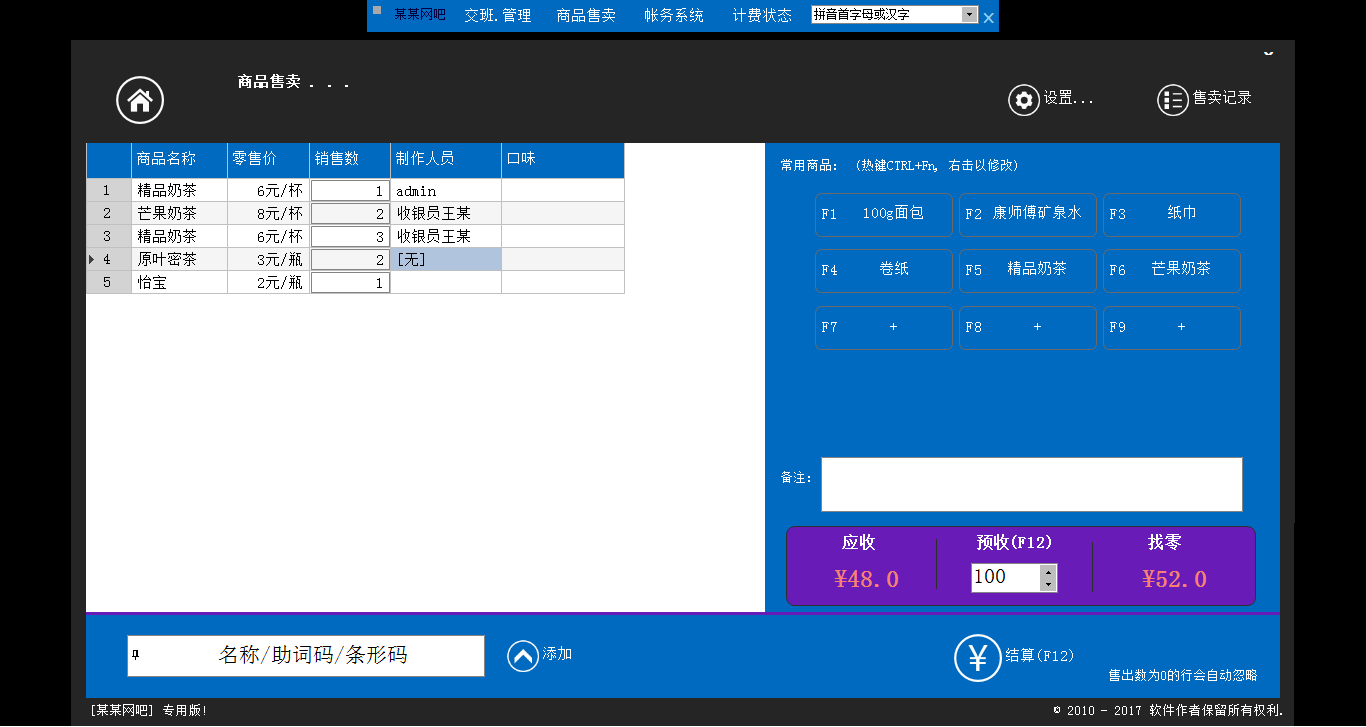The height and width of the screenshot is (727, 1366).
Task: Click the 售卖记录 label
Action: coord(1222,98)
